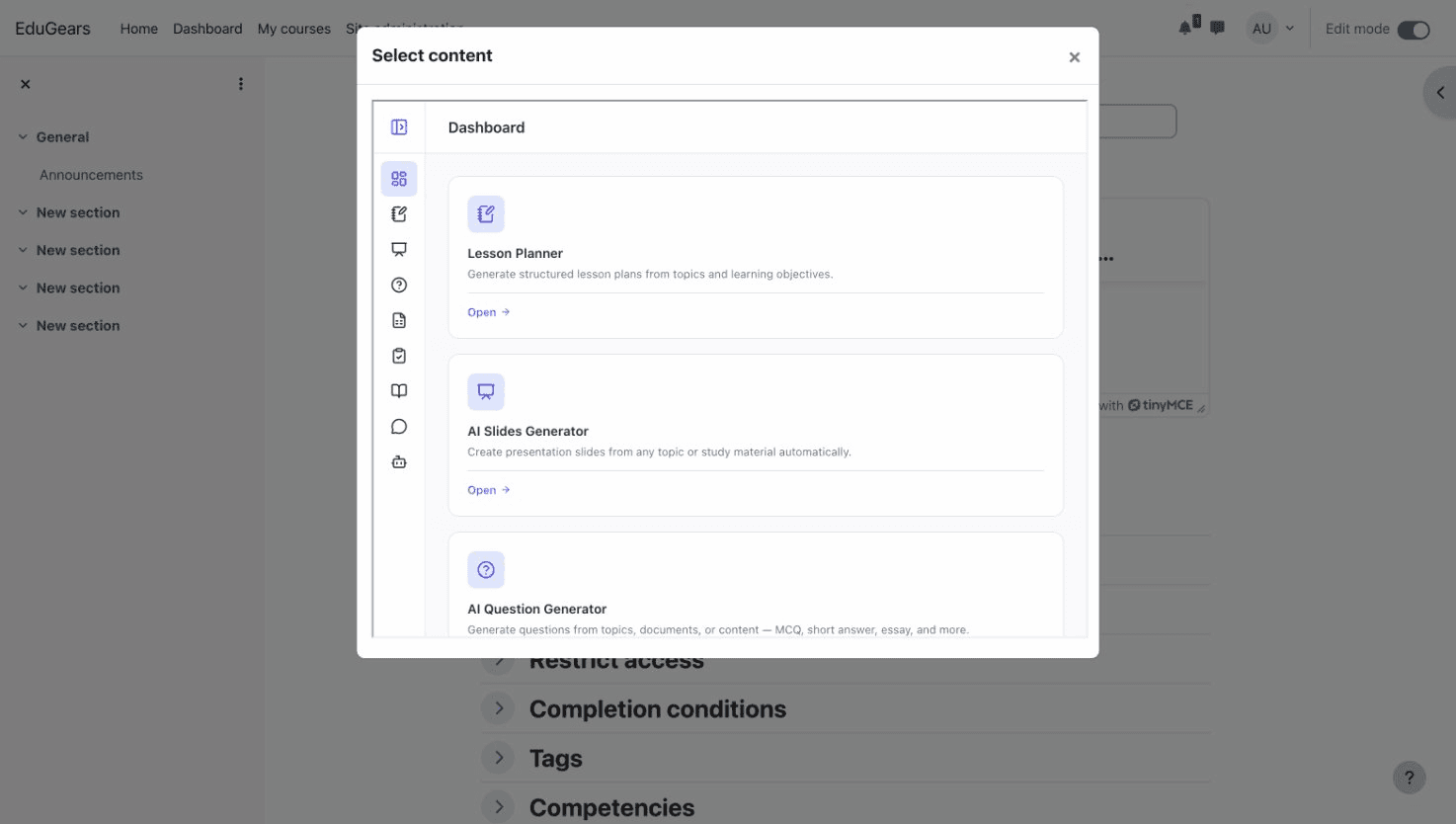Collapse the dialog sidebar panel
1456x824 pixels.
398,126
